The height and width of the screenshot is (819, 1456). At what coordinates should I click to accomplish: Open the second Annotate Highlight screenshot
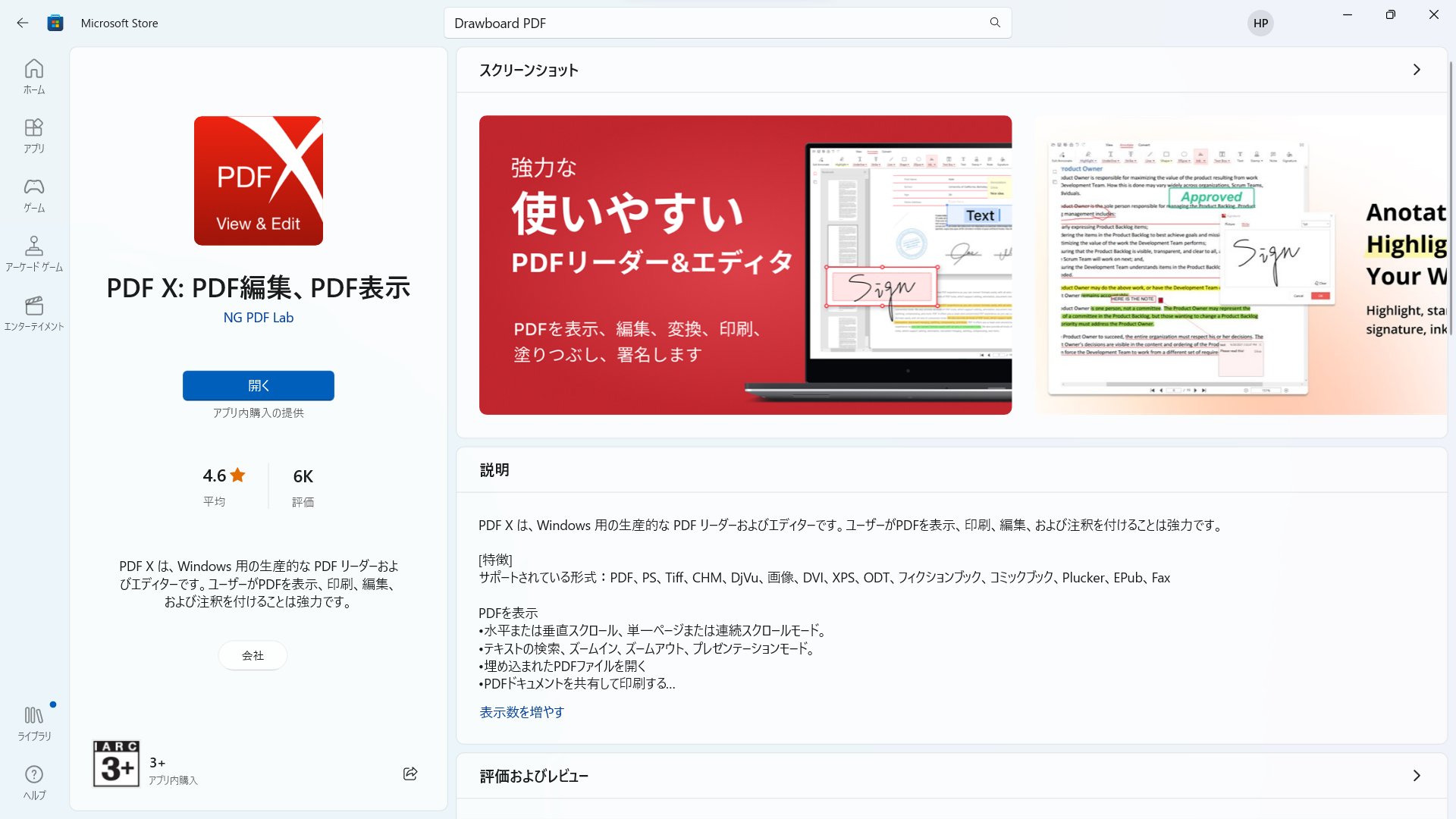(1241, 265)
